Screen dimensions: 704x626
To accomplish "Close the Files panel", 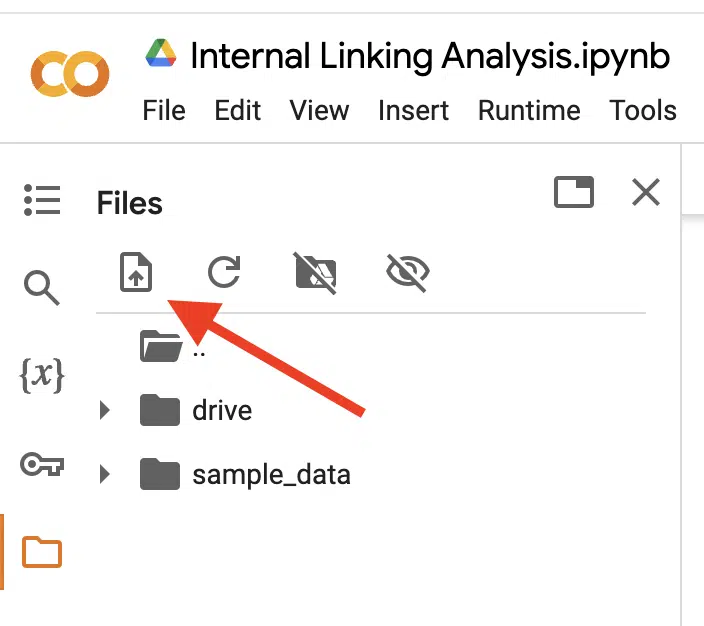I will (646, 192).
